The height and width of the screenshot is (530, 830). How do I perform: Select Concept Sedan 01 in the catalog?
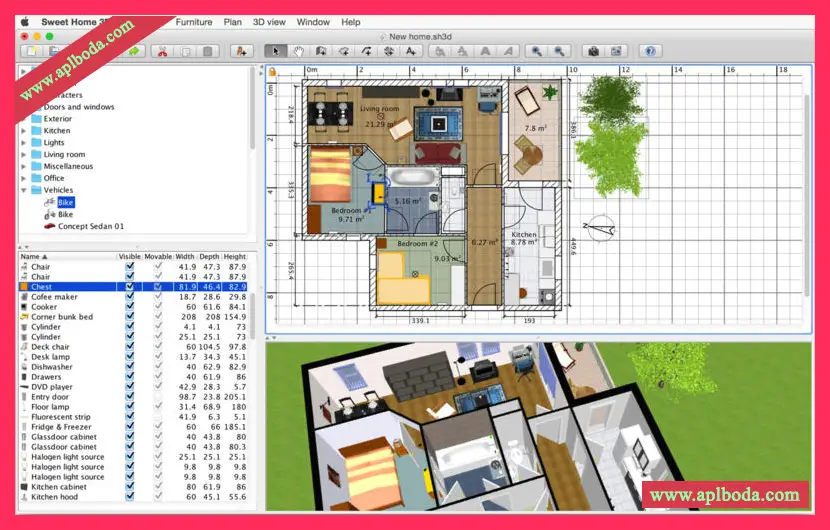point(90,226)
